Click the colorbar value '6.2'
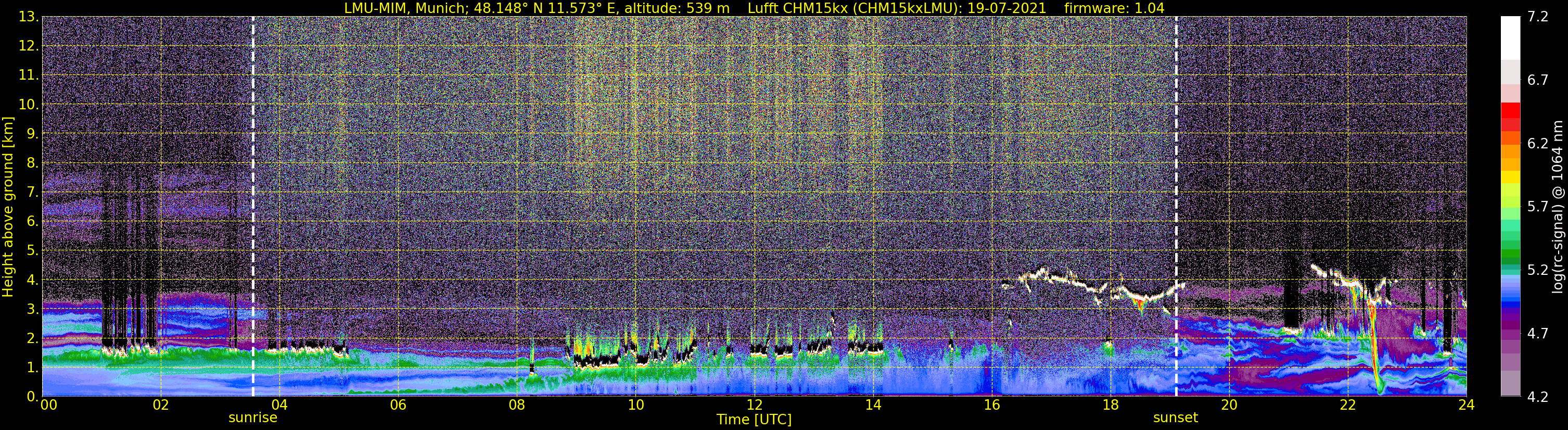The width and height of the screenshot is (1568, 430). pyautogui.click(x=1538, y=144)
